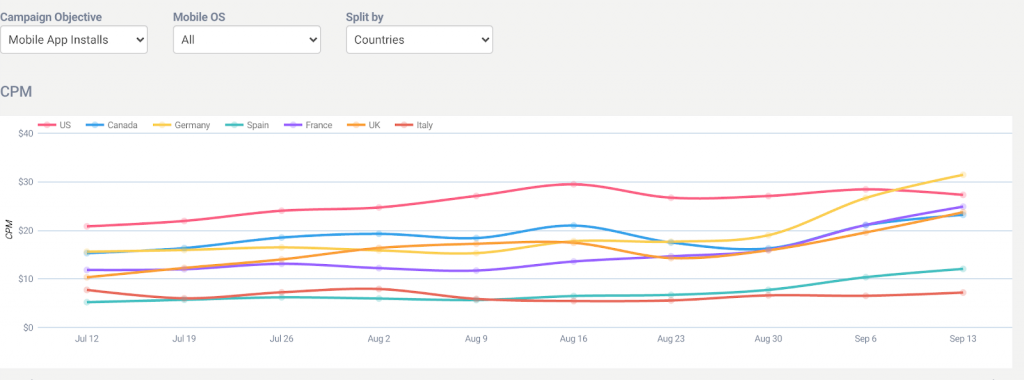Select the Spain point on Jul 12
Image resolution: width=1024 pixels, height=380 pixels.
tap(87, 302)
